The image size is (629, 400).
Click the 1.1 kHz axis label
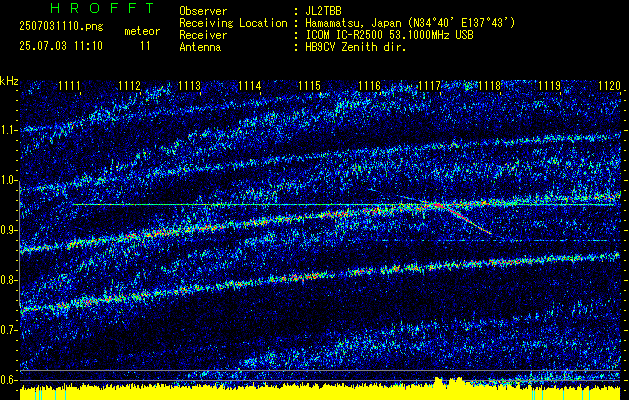(8, 130)
